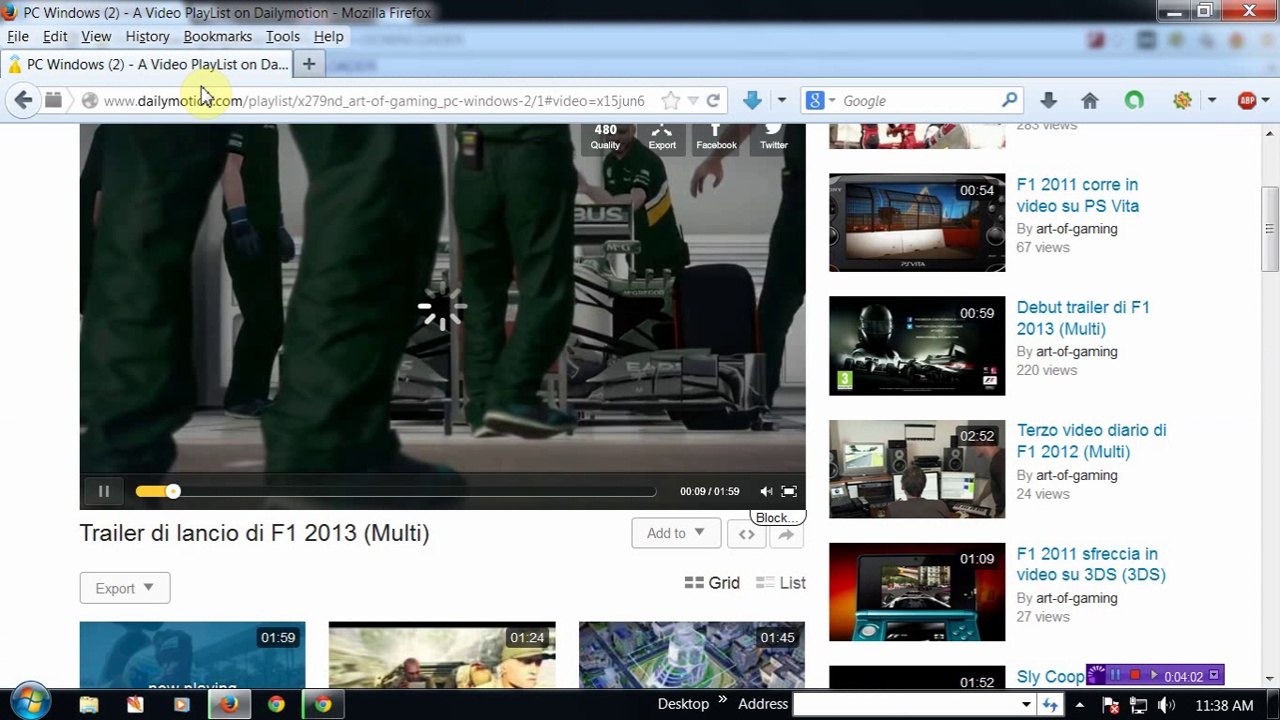This screenshot has width=1280, height=720.
Task: Open the Firefox downloads arrow
Action: [x=1048, y=100]
